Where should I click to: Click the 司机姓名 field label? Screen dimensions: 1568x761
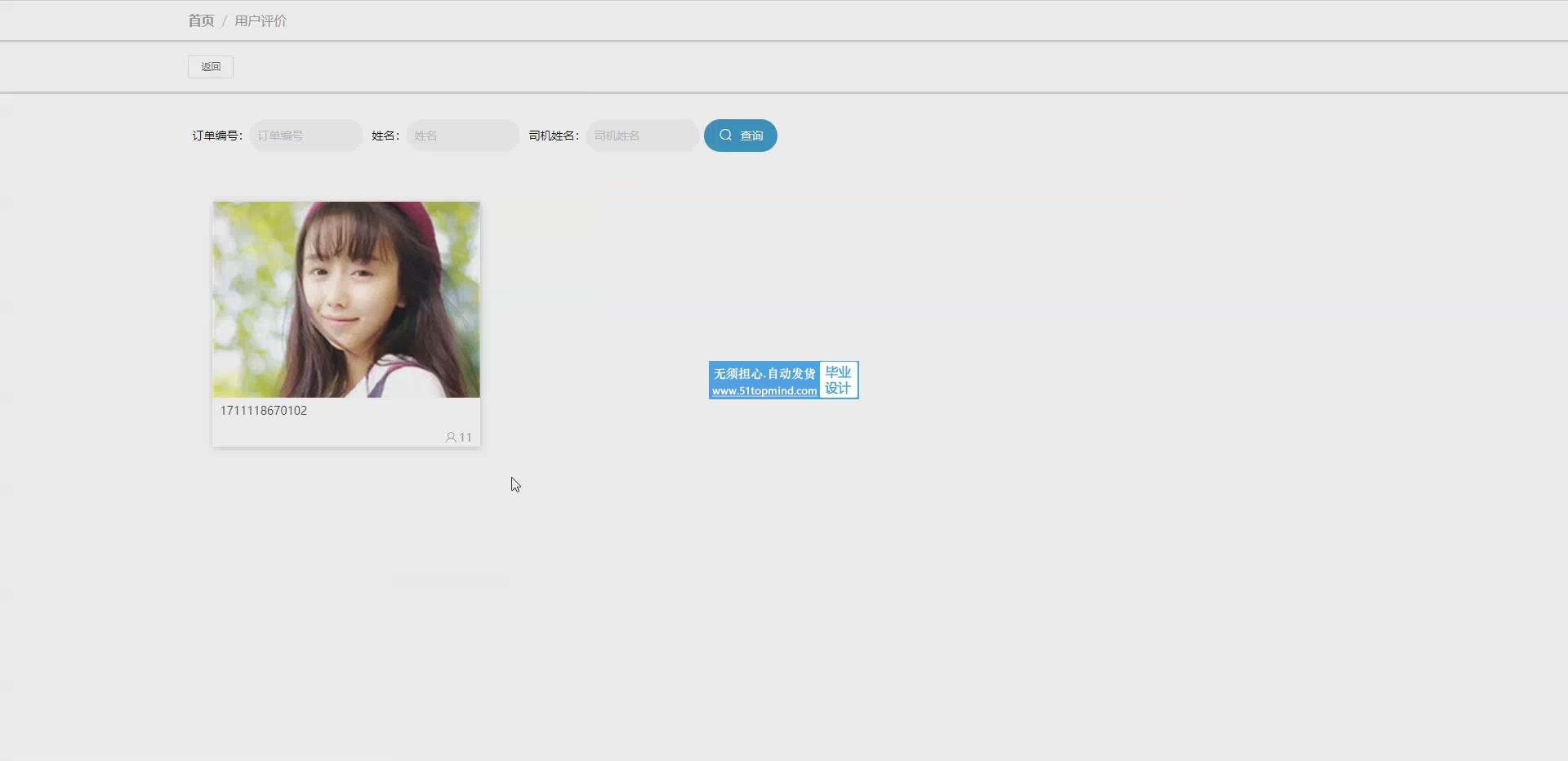[554, 136]
